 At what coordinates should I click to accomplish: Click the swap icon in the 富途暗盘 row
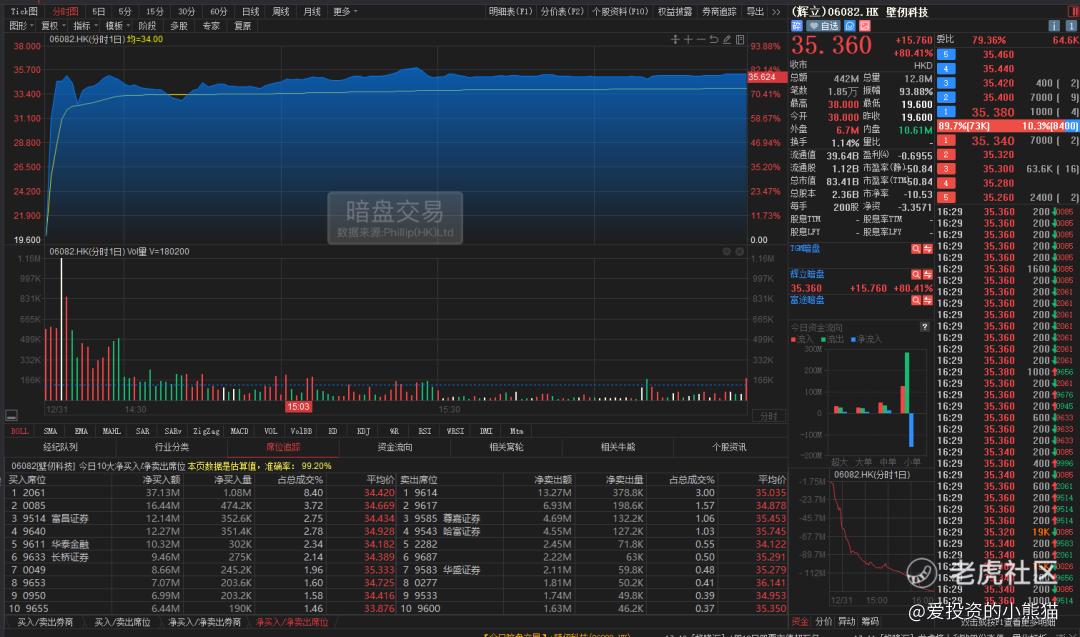coord(927,300)
